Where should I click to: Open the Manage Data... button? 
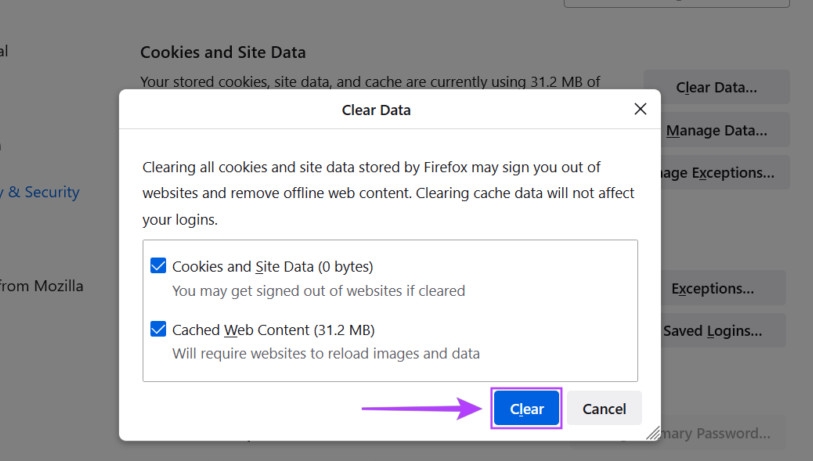pyautogui.click(x=716, y=130)
